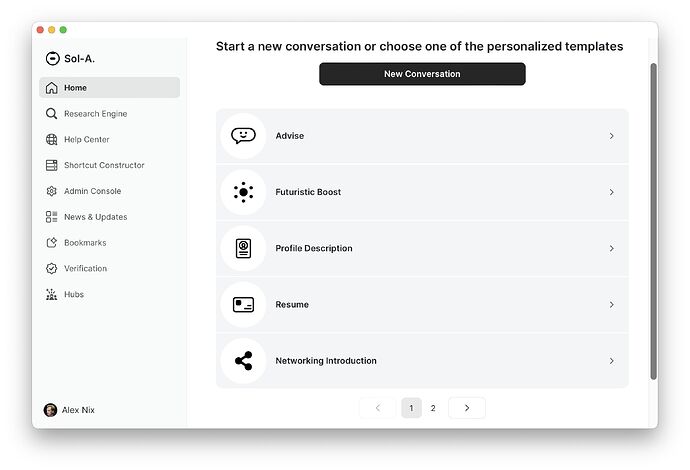Click the Resume card icon
Viewport: 690px width, 470px height.
click(243, 305)
